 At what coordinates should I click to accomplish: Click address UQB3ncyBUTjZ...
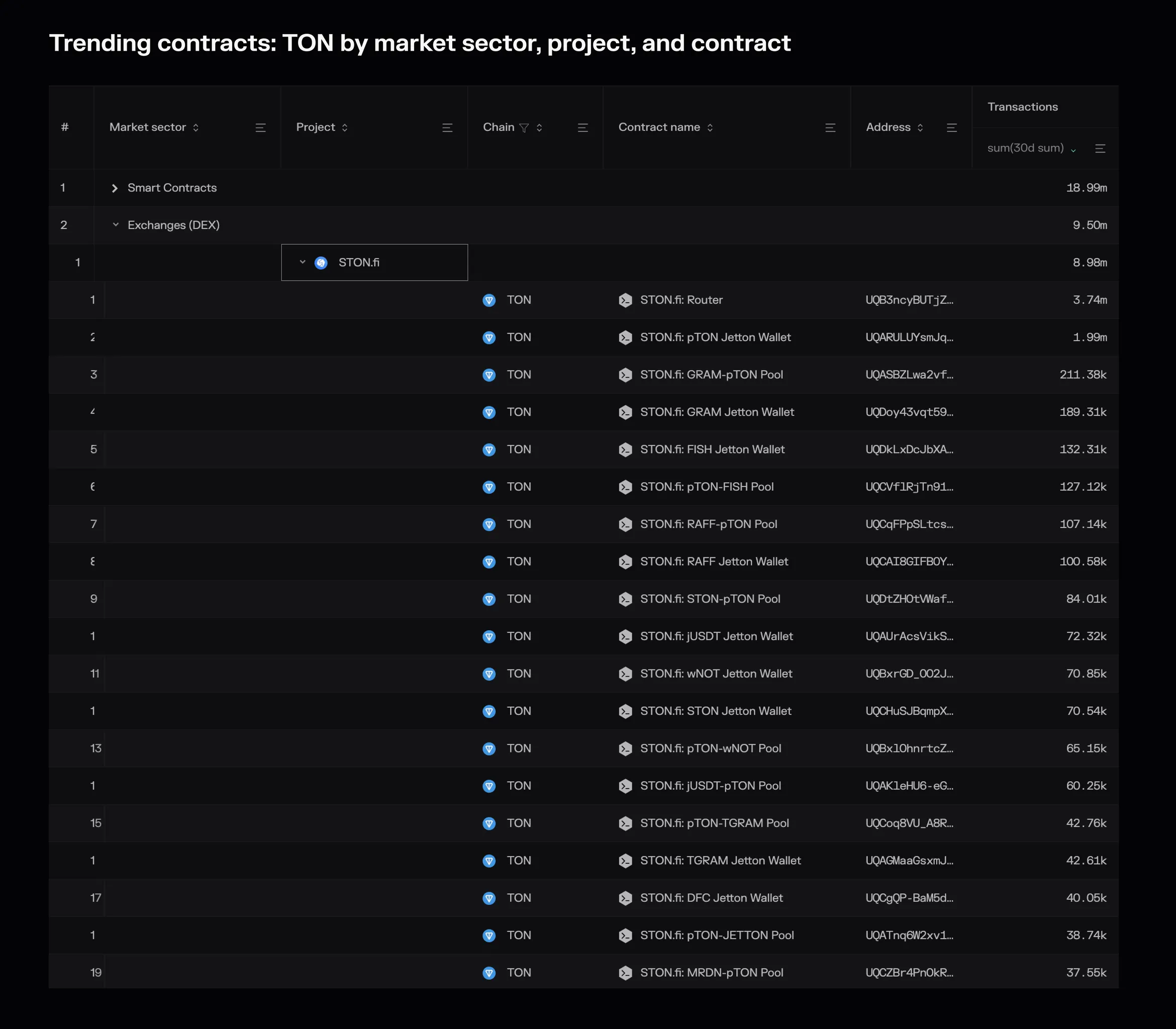pos(909,300)
